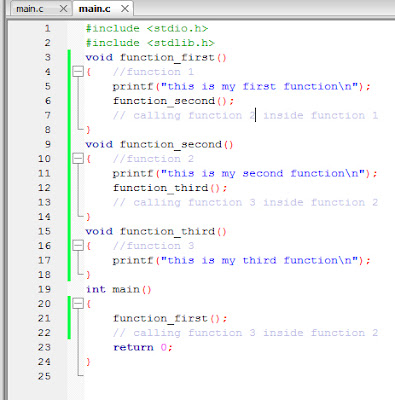Close the inactive main.c tab

tap(63, 9)
